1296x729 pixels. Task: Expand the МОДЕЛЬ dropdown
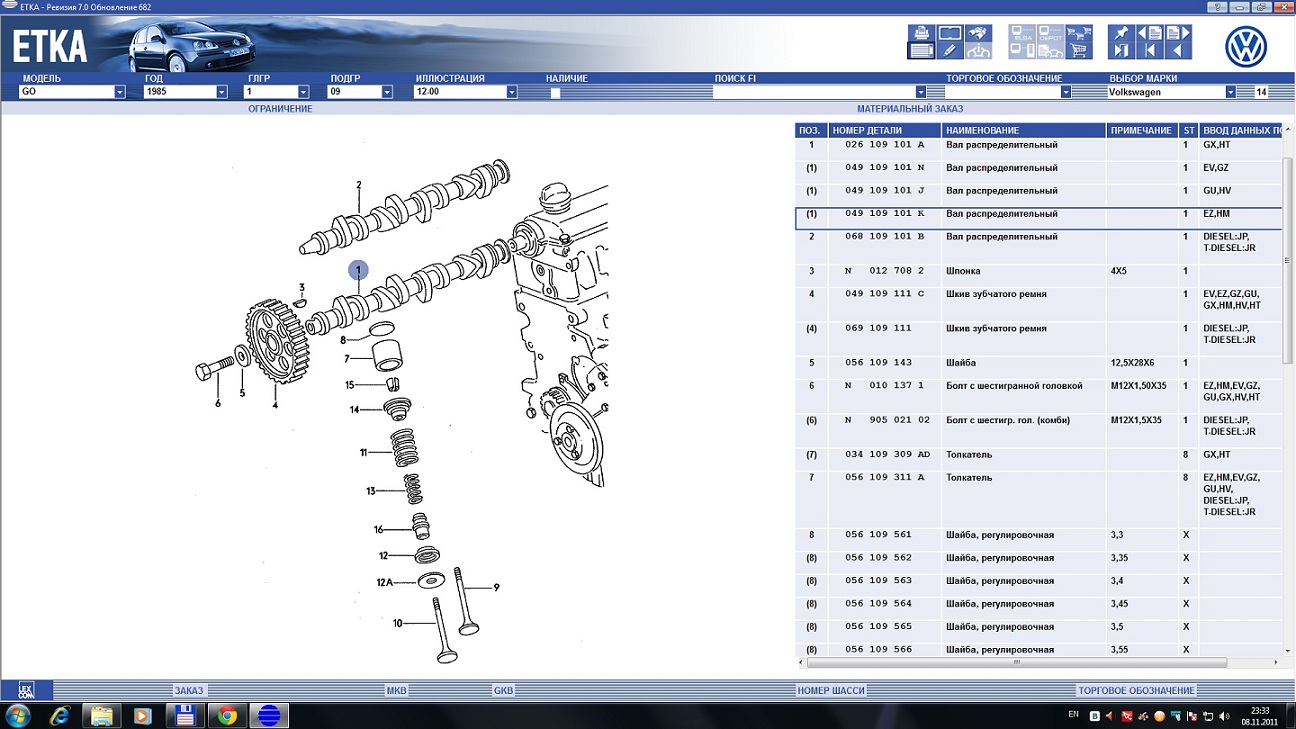click(120, 92)
